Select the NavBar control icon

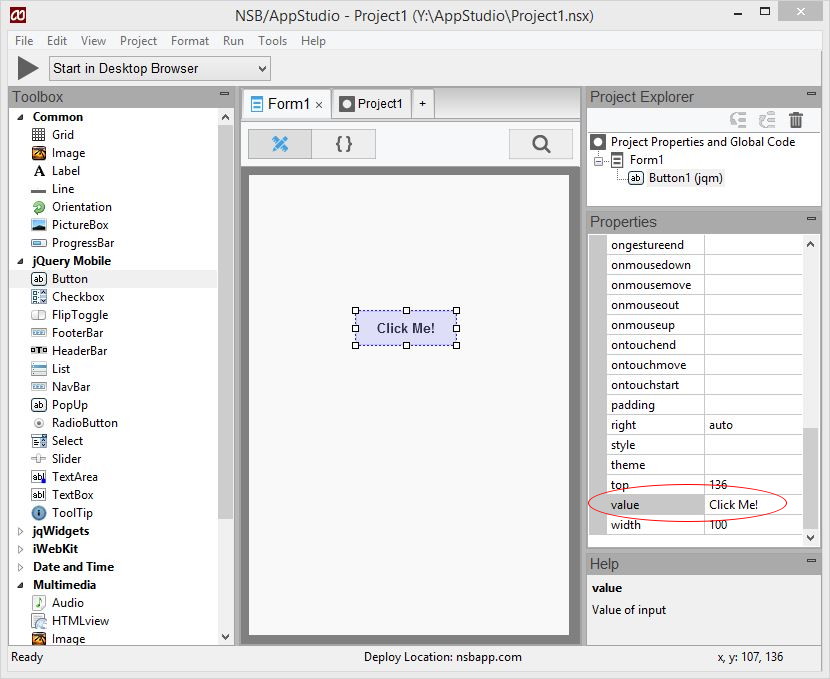pyautogui.click(x=39, y=387)
